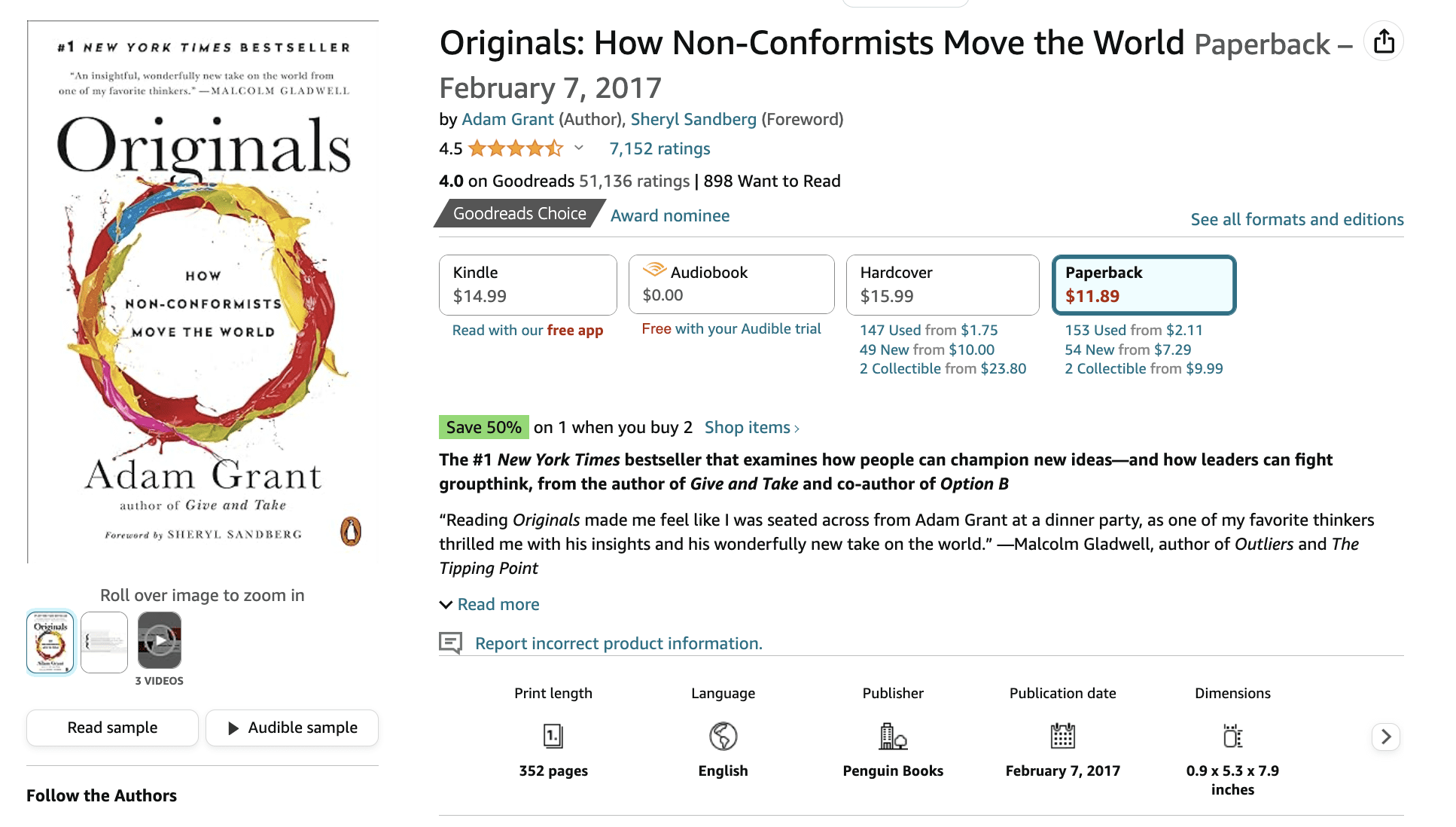Select the Audiobook format option
The height and width of the screenshot is (827, 1456).
(731, 284)
